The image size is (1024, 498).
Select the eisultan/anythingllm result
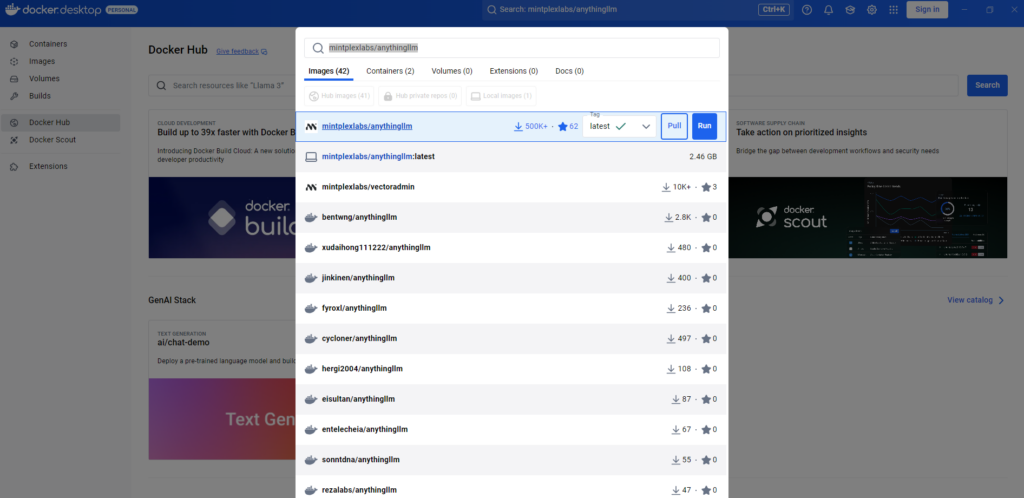511,399
